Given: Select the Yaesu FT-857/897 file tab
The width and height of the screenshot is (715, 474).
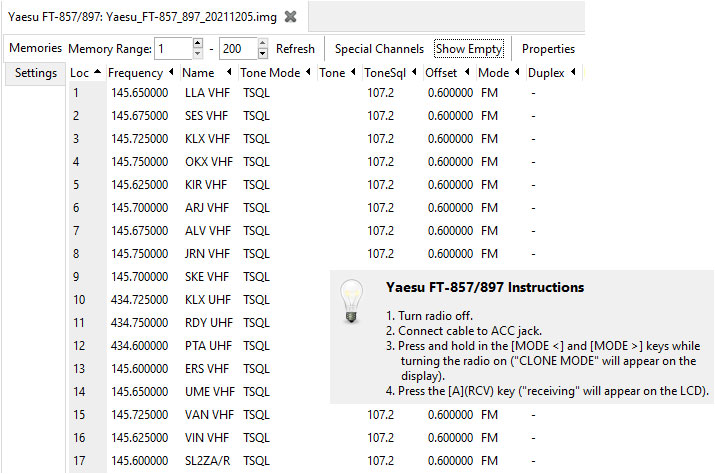Looking at the screenshot, I should (x=142, y=17).
